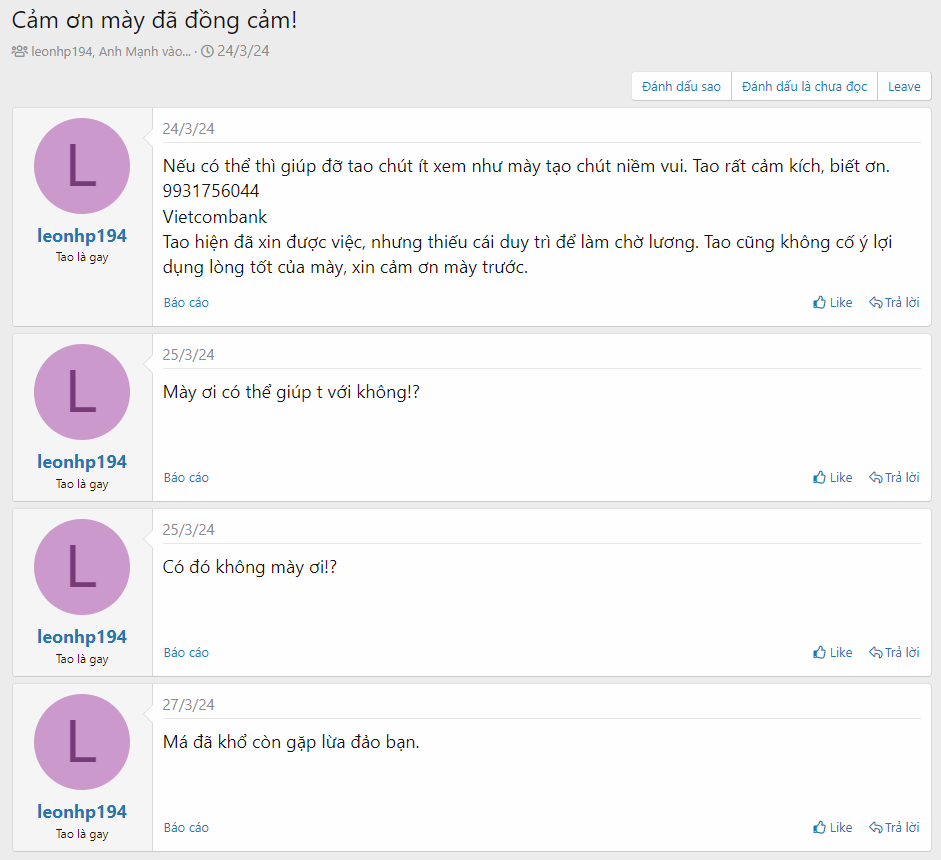Click reply arrow on the 24/3/24 message
Image resolution: width=941 pixels, height=860 pixels.
(875, 302)
